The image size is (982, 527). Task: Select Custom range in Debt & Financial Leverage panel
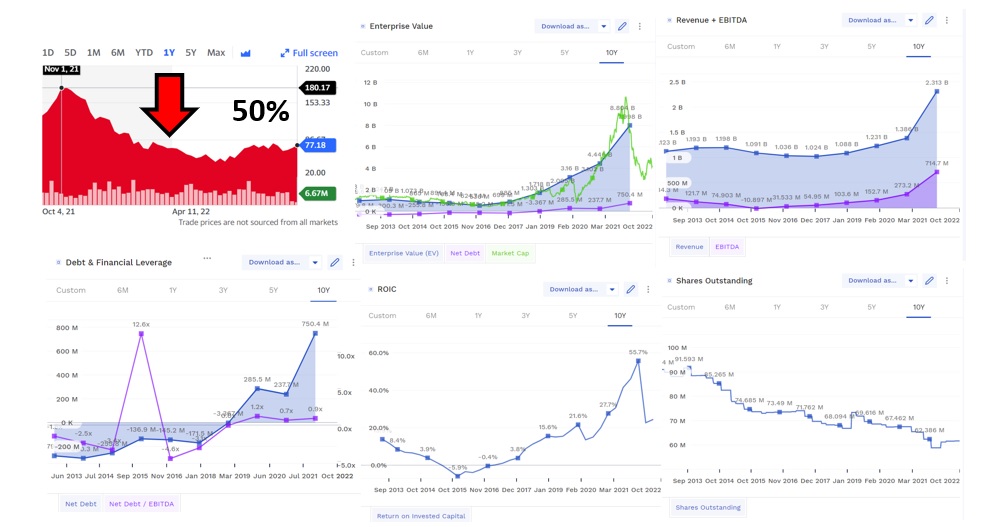(71, 290)
